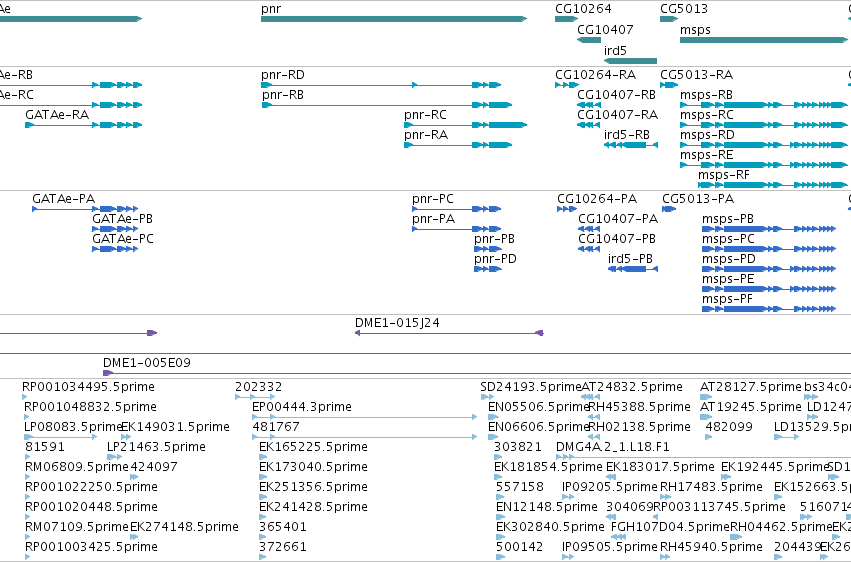Select EST FGH107D04.5prime
The image size is (851, 562).
pyautogui.click(x=618, y=537)
